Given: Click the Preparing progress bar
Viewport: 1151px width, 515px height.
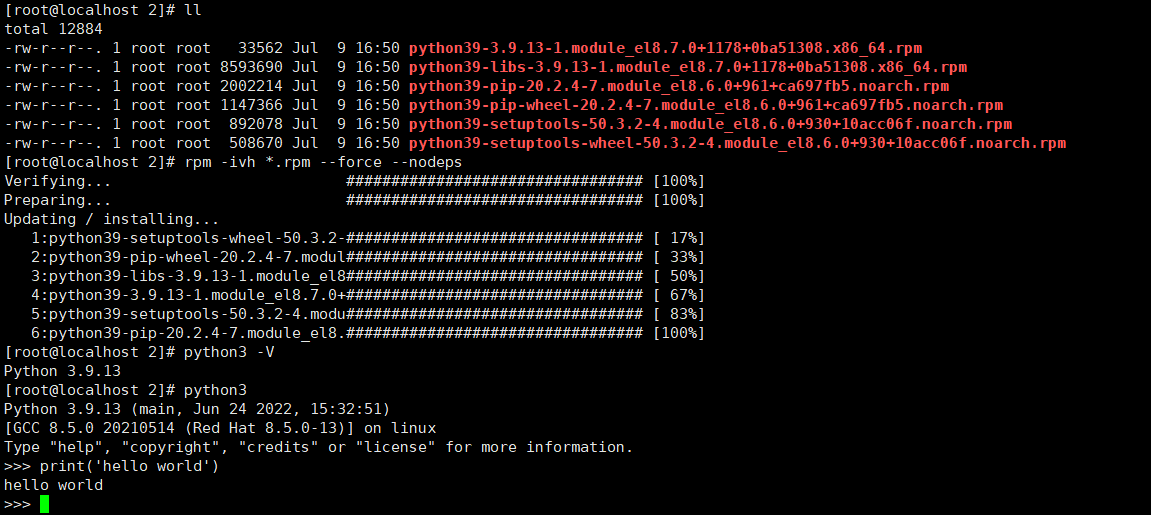Looking at the screenshot, I should point(495,200).
